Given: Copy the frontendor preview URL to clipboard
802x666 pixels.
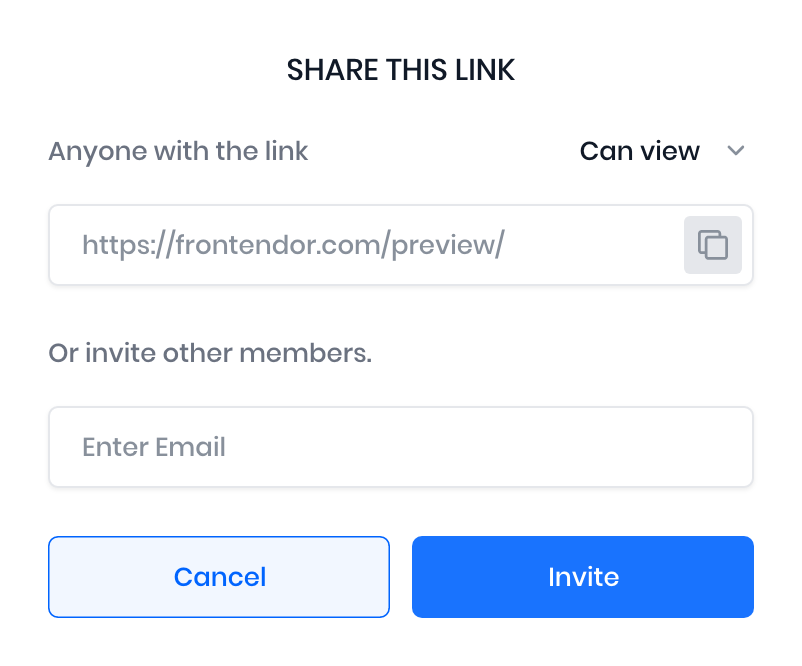Looking at the screenshot, I should pyautogui.click(x=712, y=245).
